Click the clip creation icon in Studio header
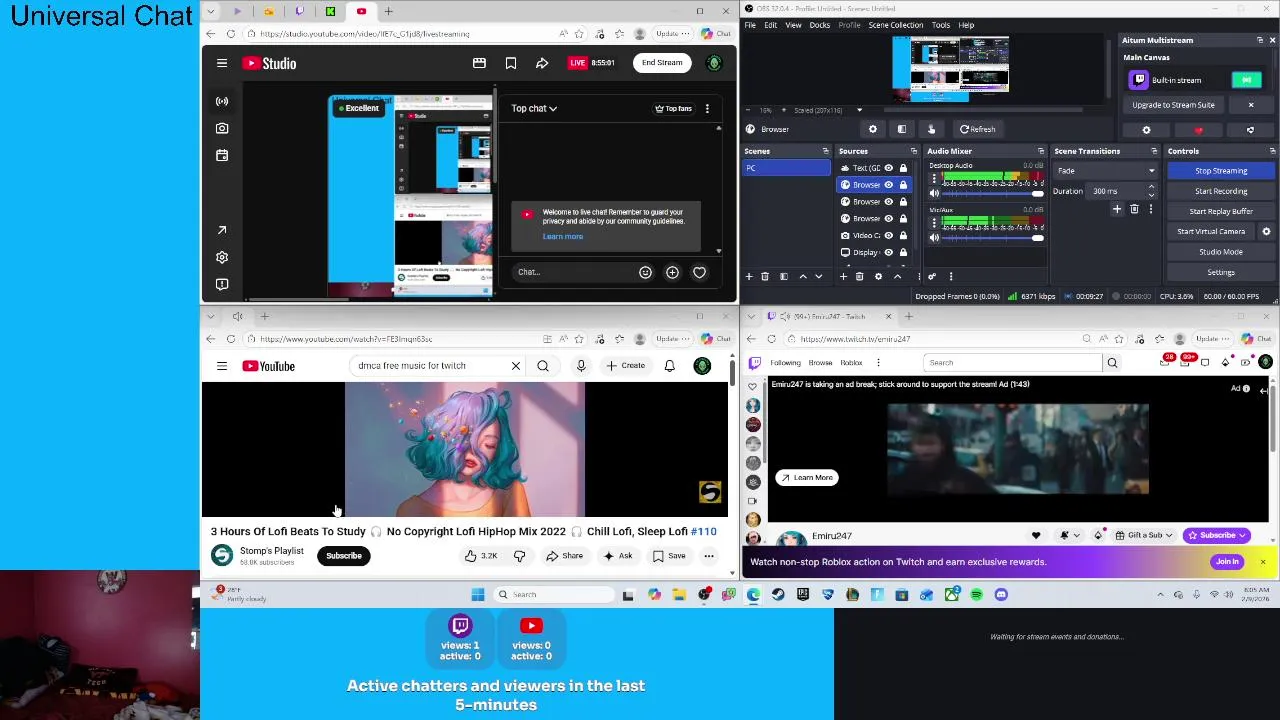Image resolution: width=1280 pixels, height=720 pixels. (x=479, y=63)
